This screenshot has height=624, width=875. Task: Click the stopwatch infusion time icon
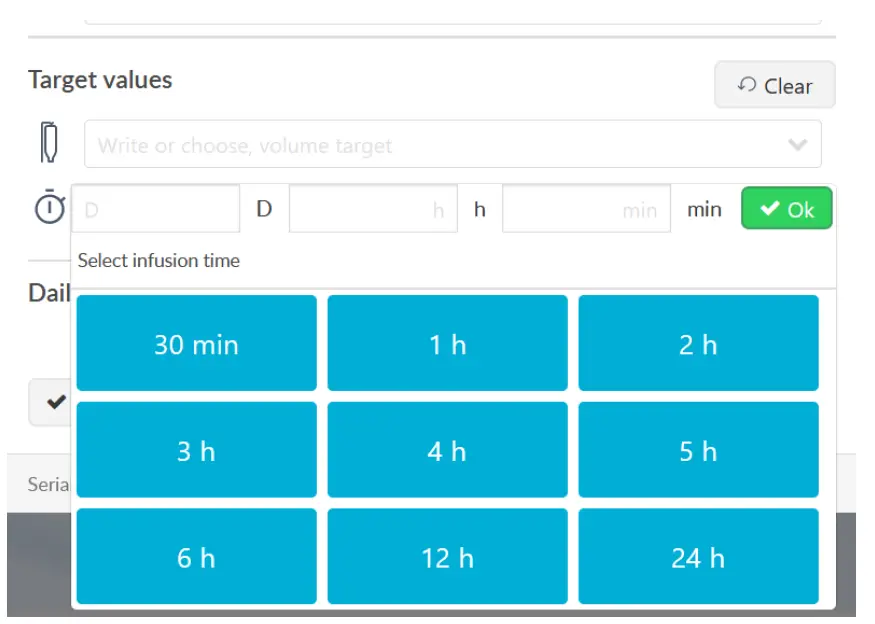pyautogui.click(x=50, y=207)
